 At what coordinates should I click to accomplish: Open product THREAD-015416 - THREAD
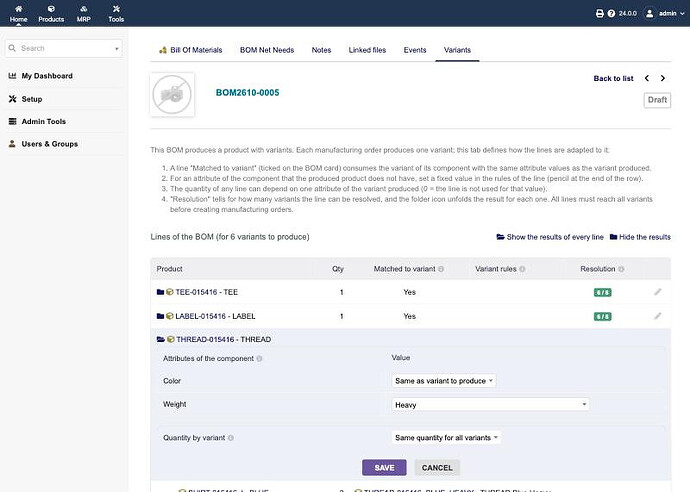point(224,339)
